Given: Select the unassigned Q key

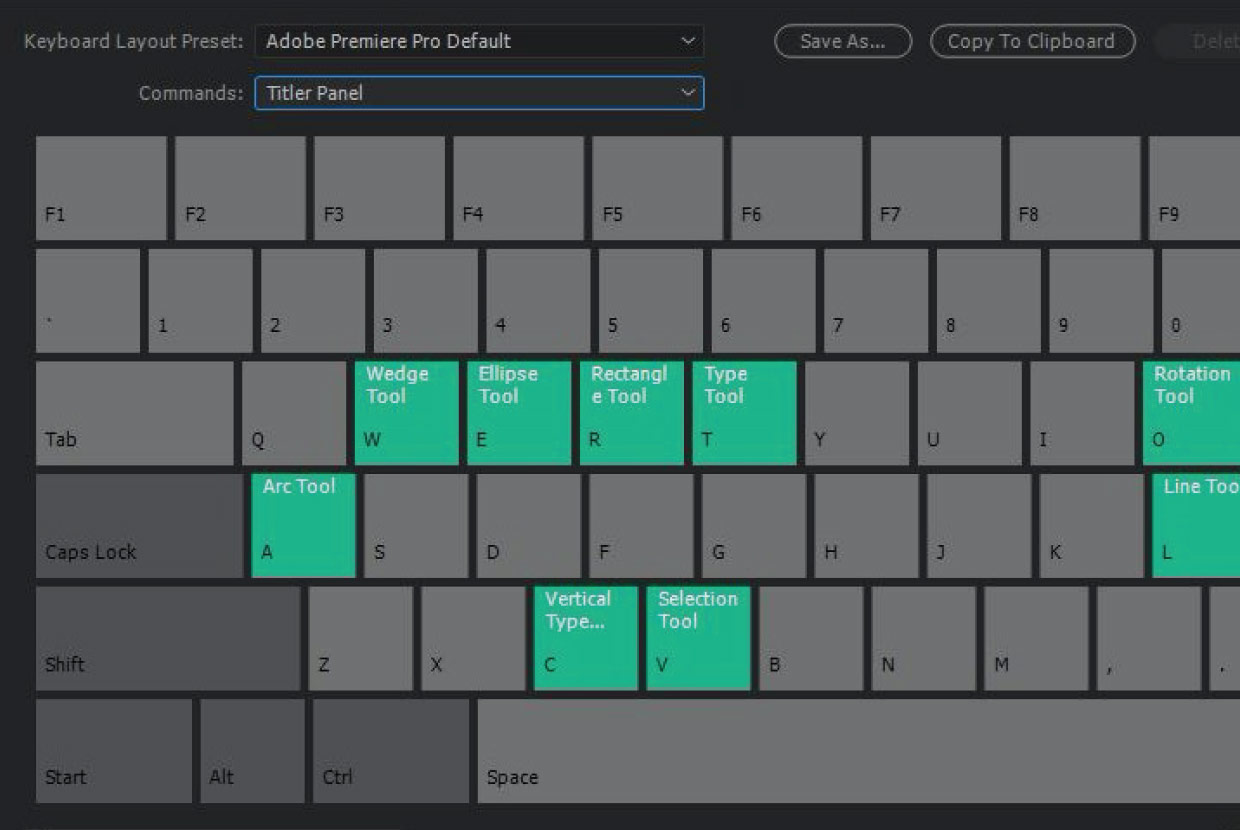Looking at the screenshot, I should [294, 413].
